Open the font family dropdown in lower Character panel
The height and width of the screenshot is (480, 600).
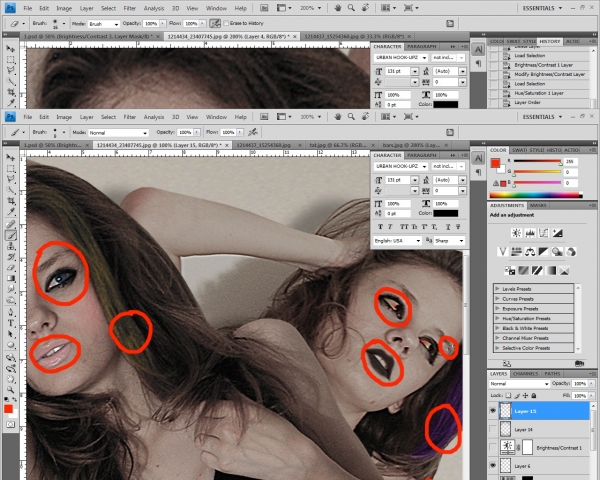pyautogui.click(x=401, y=166)
